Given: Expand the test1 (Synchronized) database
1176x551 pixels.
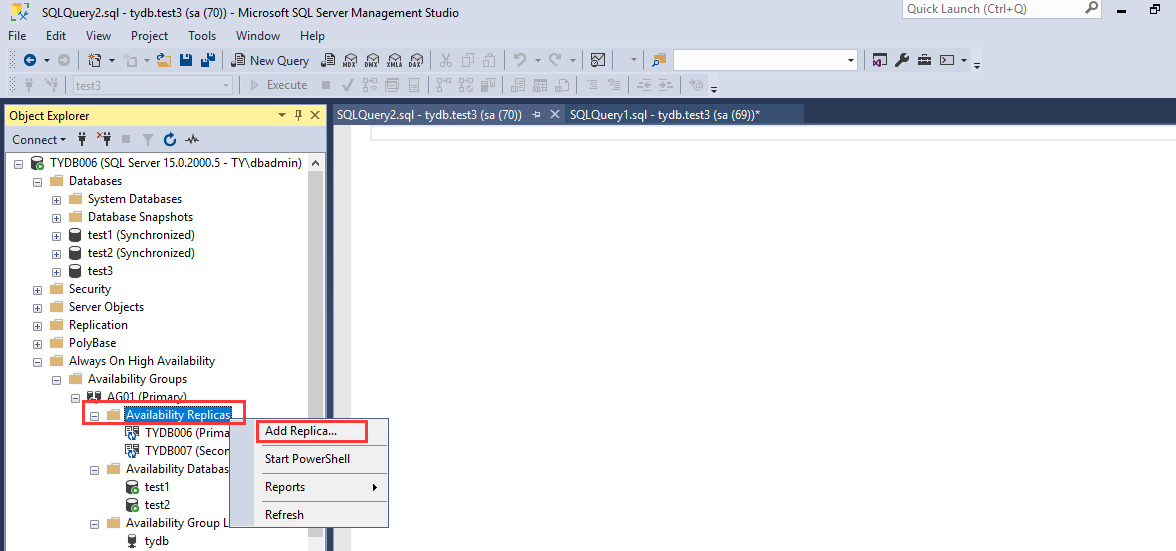Looking at the screenshot, I should click(x=56, y=235).
